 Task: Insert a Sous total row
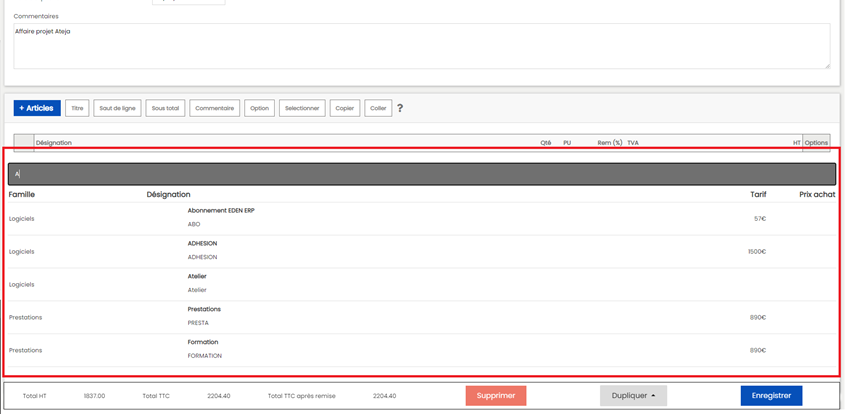(x=165, y=108)
